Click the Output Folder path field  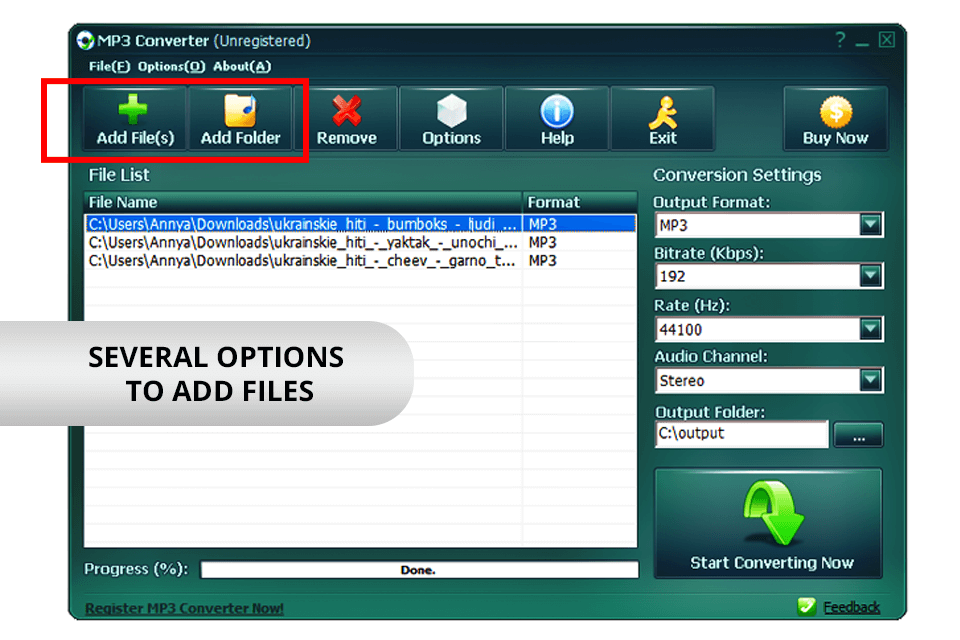[x=741, y=434]
